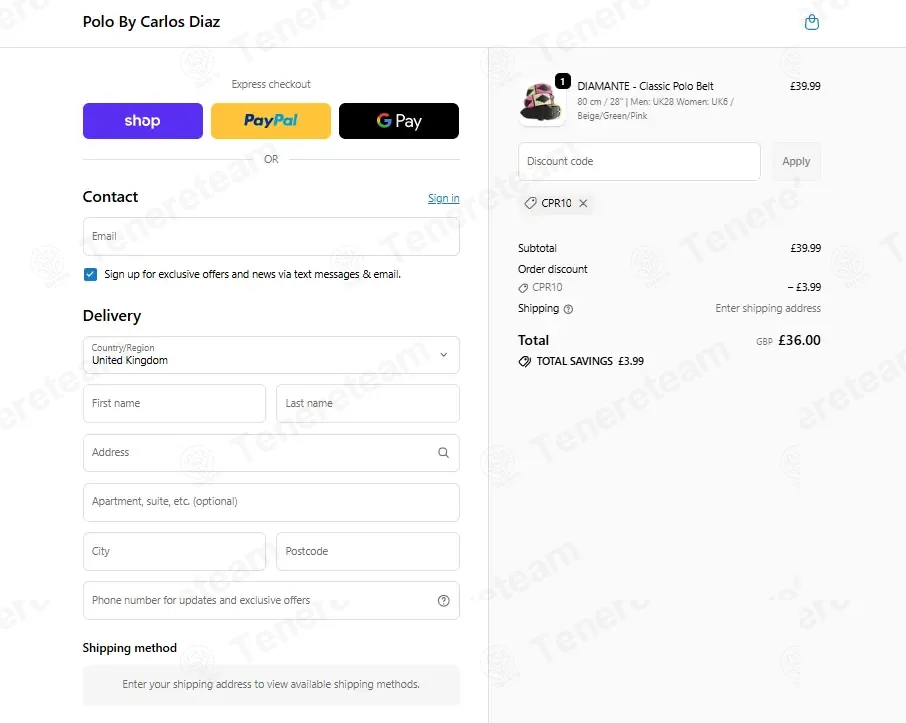Expand the Country/Region dropdown
This screenshot has height=723, width=906.
271,355
